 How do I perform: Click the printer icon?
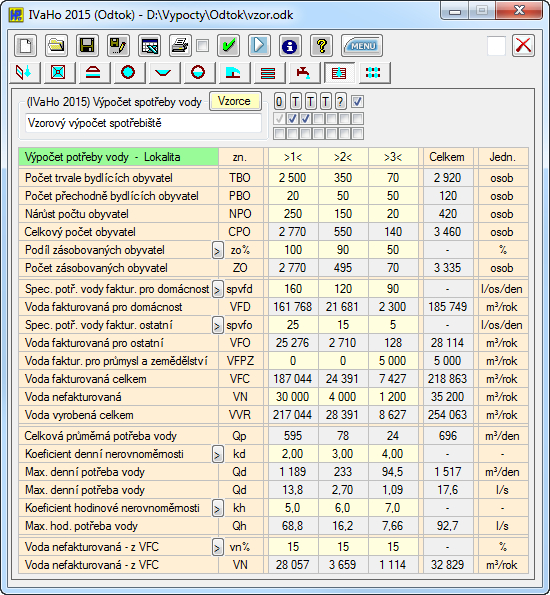pos(180,46)
